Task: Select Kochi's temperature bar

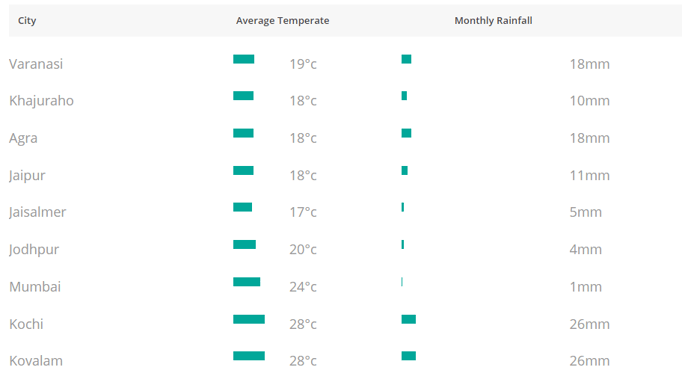Action: [x=249, y=319]
